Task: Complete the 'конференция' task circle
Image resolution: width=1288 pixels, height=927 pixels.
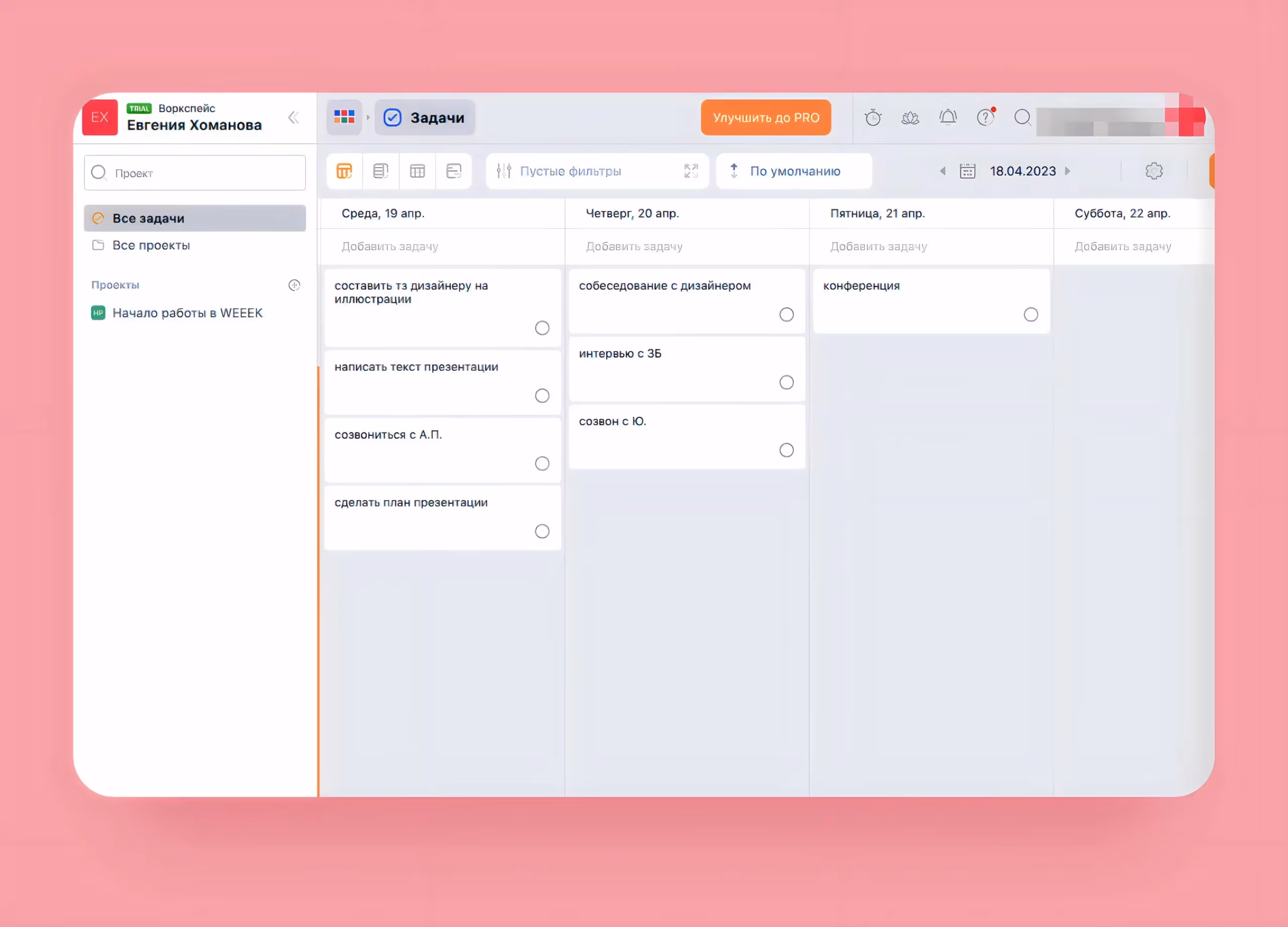Action: tap(1030, 315)
